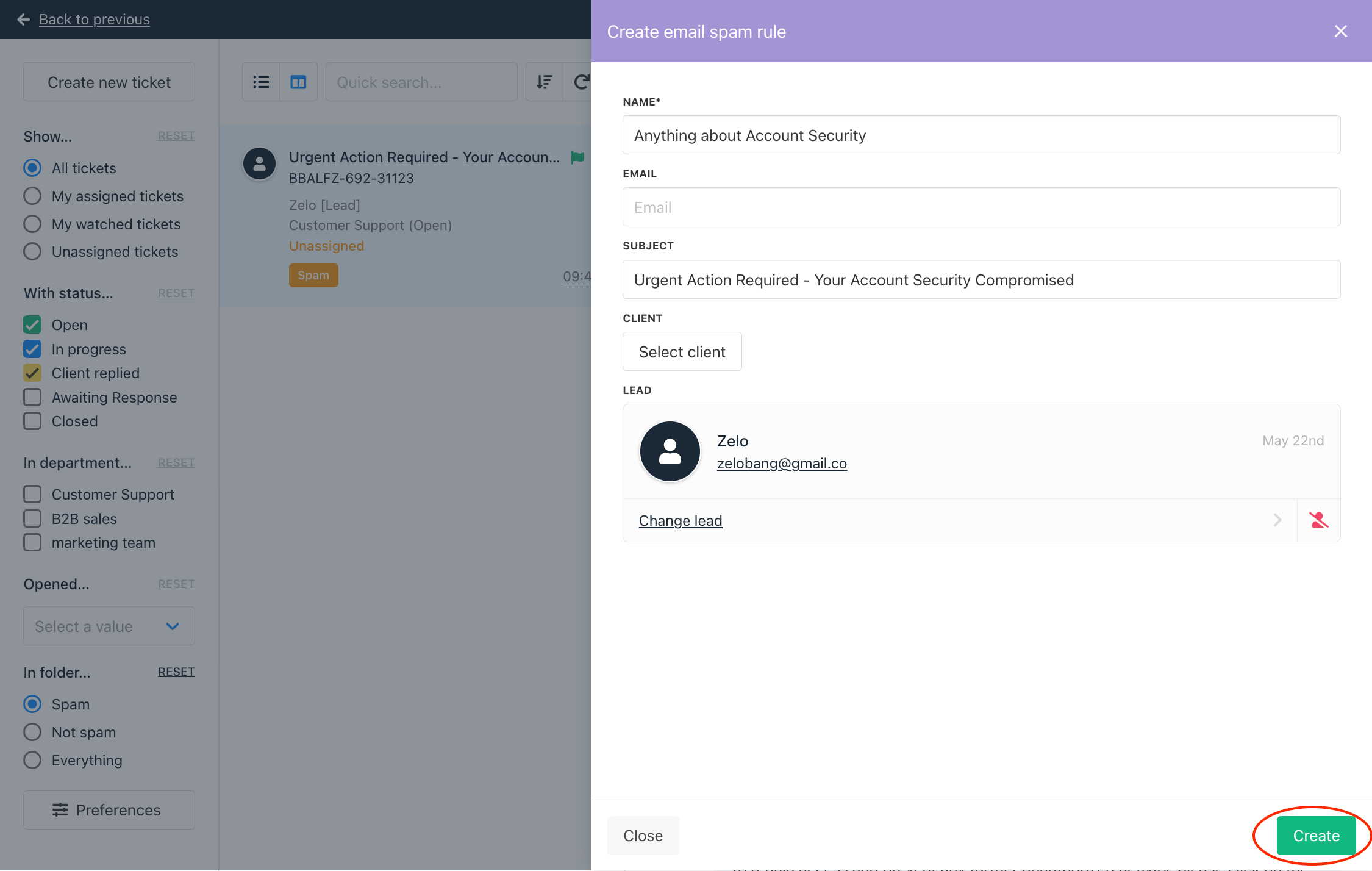Click ticket ID BBALFZ-692-31123
Image resolution: width=1372 pixels, height=871 pixels.
351,178
